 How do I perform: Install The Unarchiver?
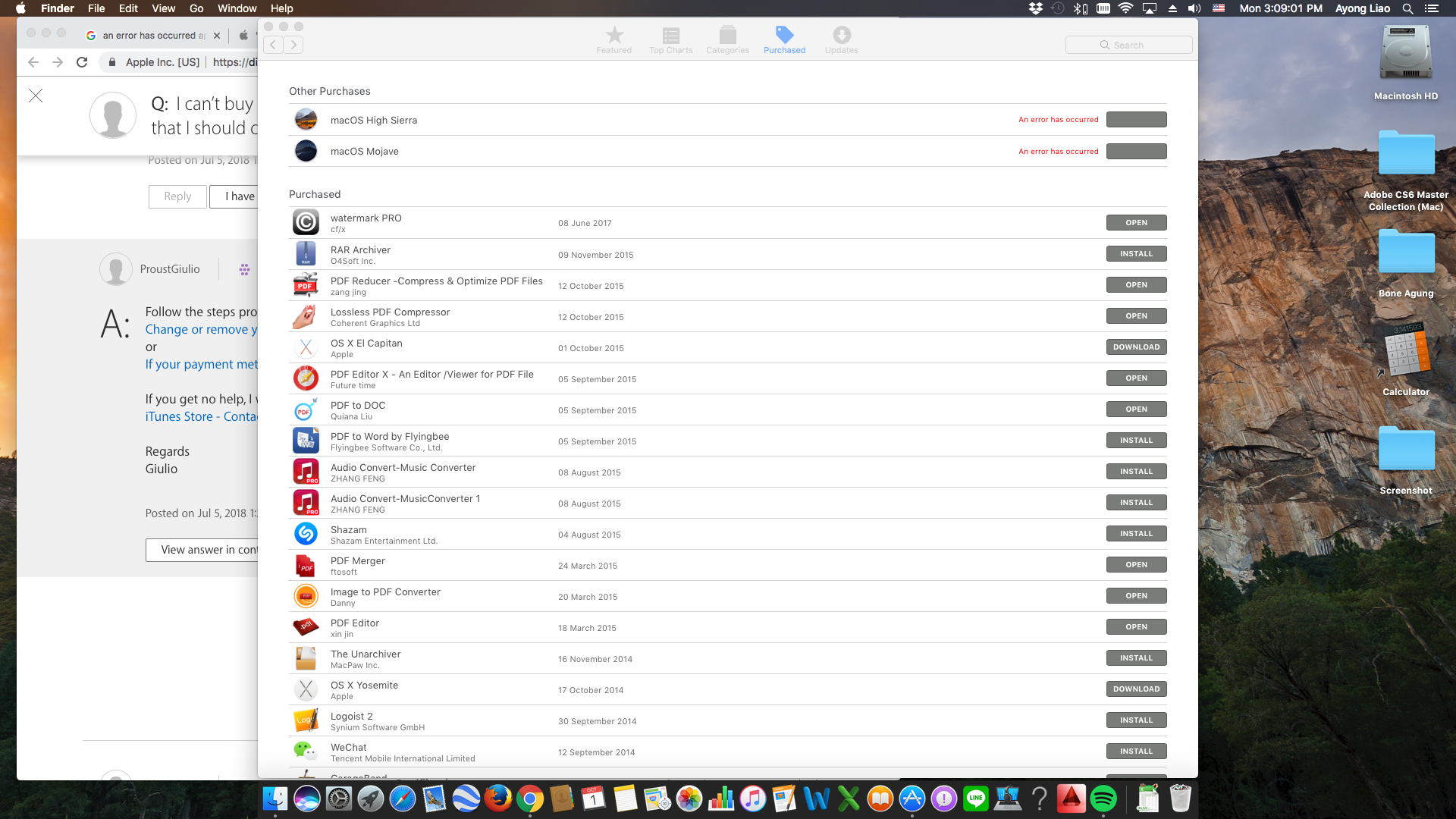point(1136,658)
